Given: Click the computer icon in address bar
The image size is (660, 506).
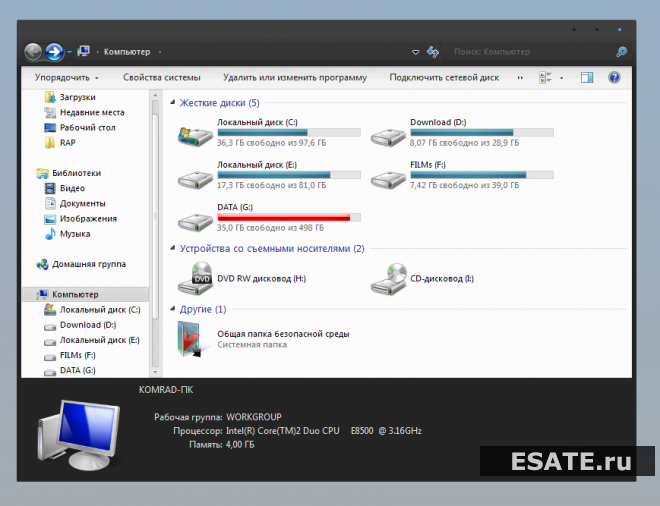Looking at the screenshot, I should [84, 51].
